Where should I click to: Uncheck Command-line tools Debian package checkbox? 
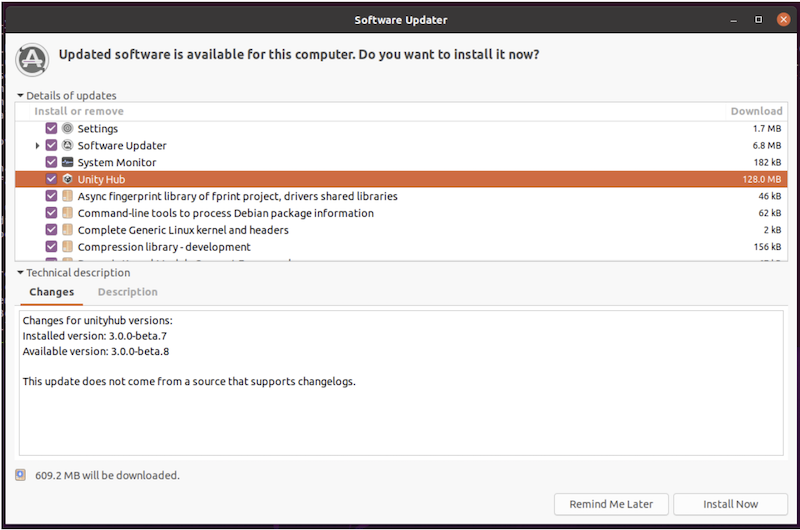[51, 213]
